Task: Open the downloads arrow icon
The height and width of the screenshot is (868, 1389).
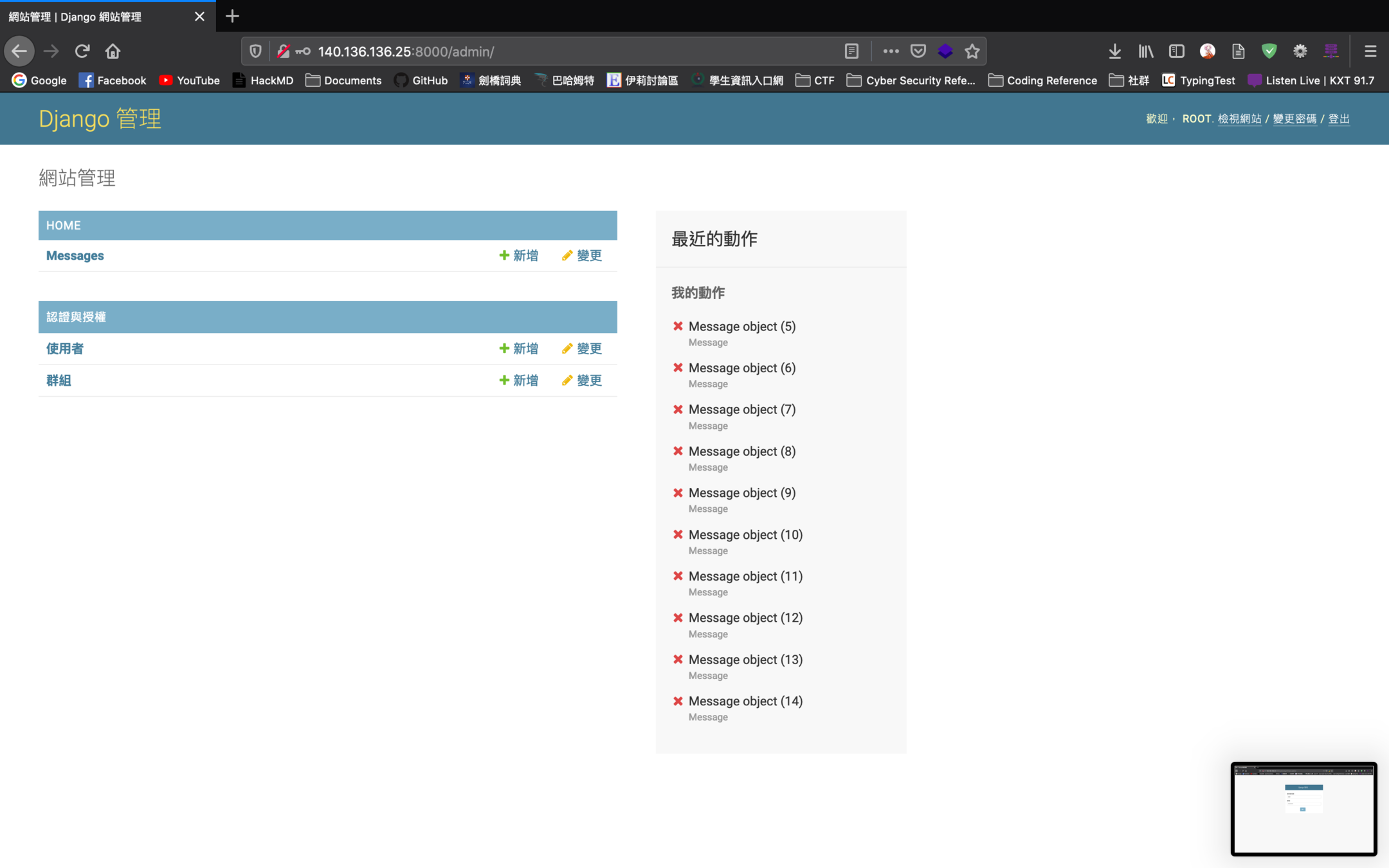Action: (1114, 51)
